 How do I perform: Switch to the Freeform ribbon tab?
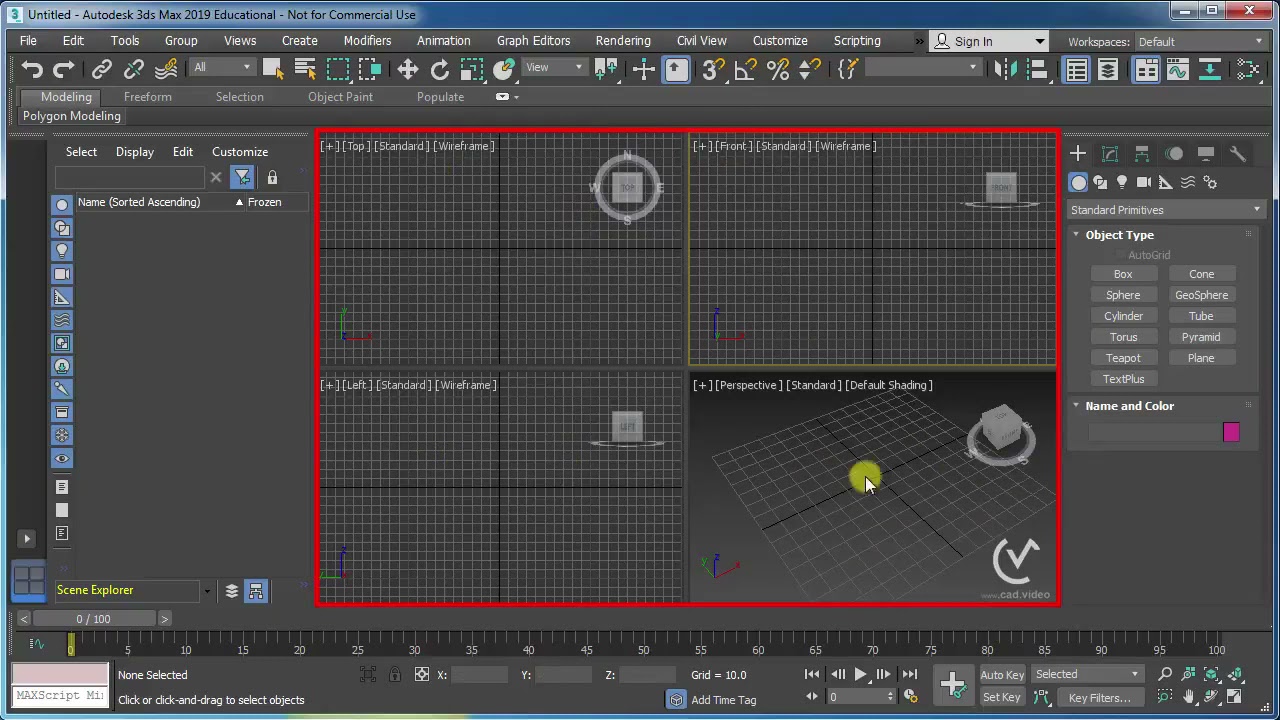[148, 97]
